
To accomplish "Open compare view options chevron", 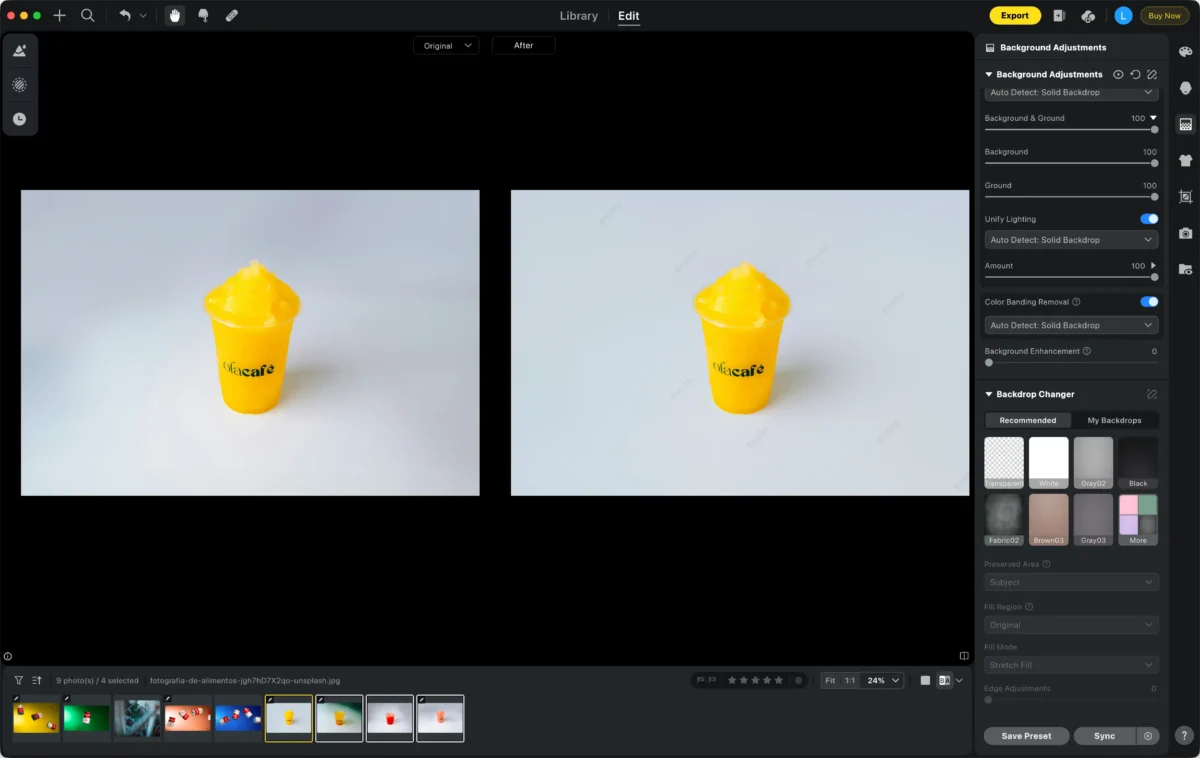I will coord(959,680).
